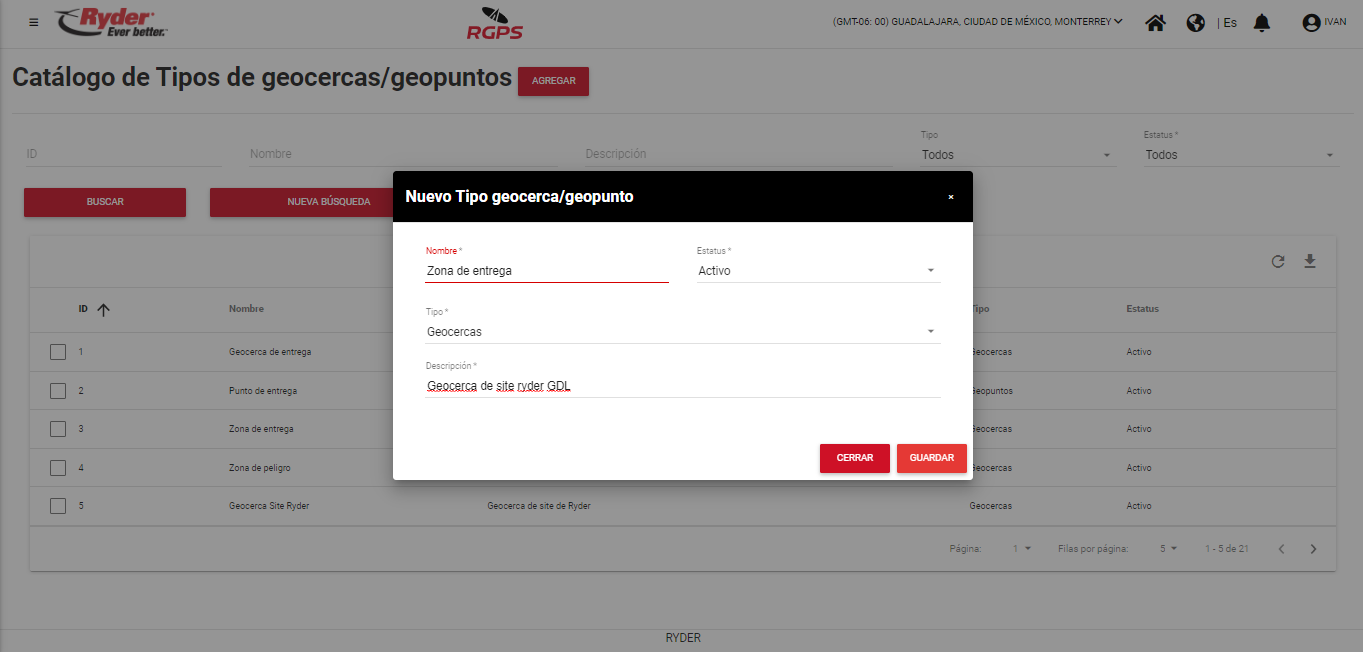
Task: Open the notifications bell
Action: tap(1262, 22)
